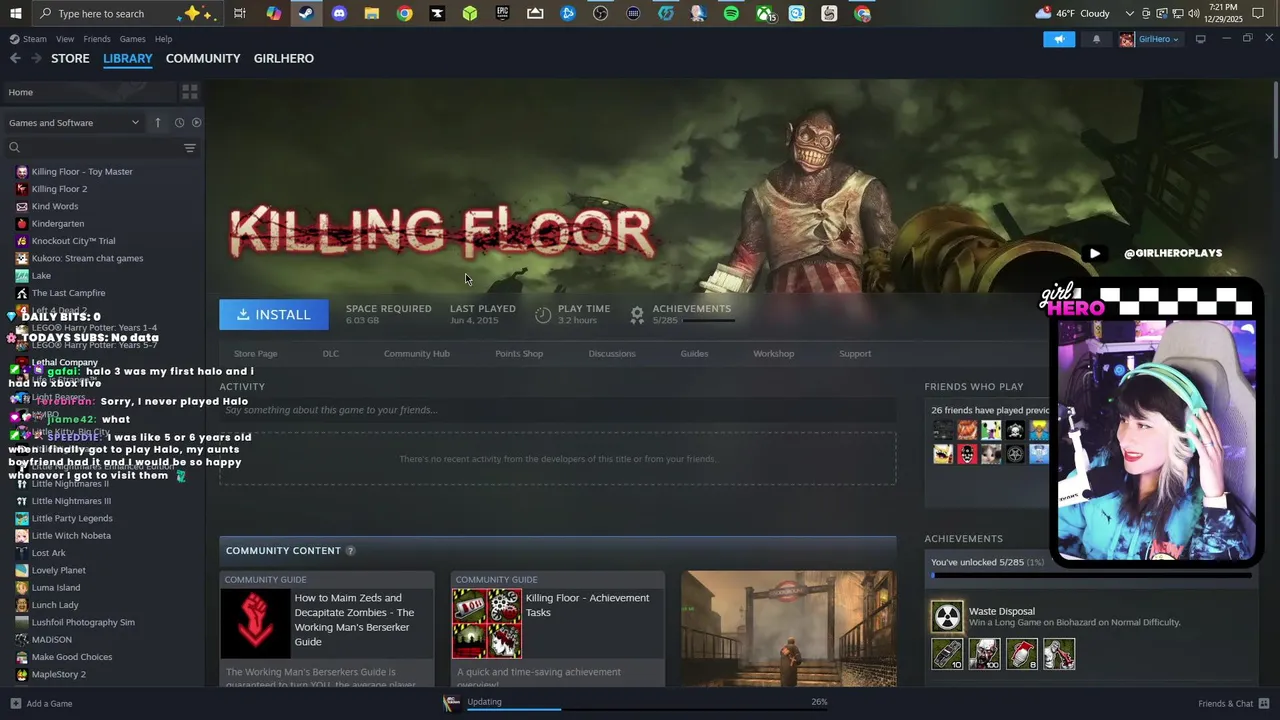Click the recent activity clock icon in sidebar
The height and width of the screenshot is (720, 1280).
point(179,122)
